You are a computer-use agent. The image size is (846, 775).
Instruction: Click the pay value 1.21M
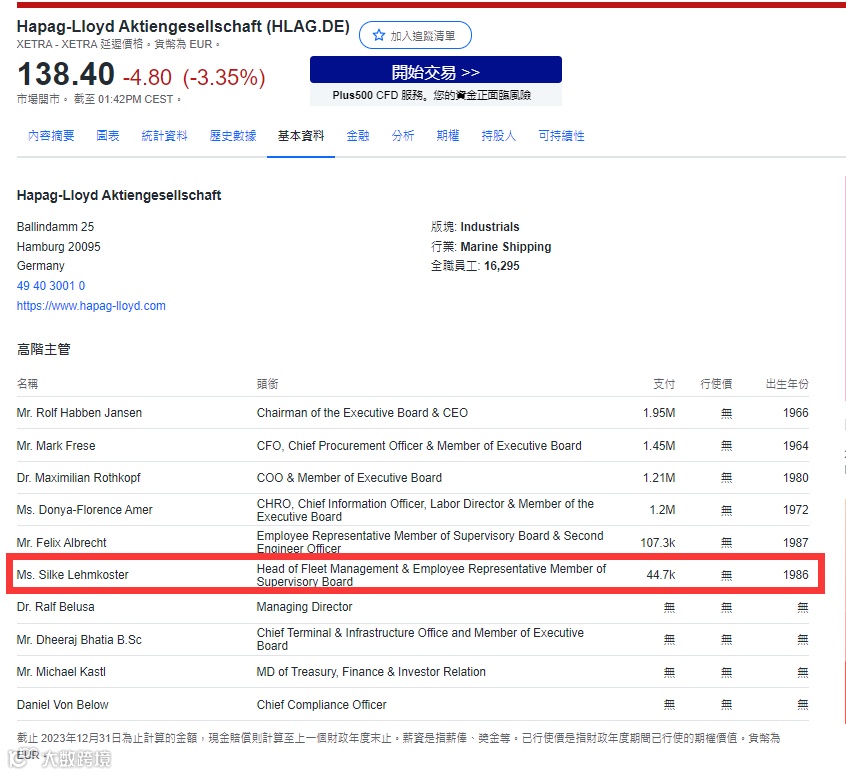[x=659, y=478]
